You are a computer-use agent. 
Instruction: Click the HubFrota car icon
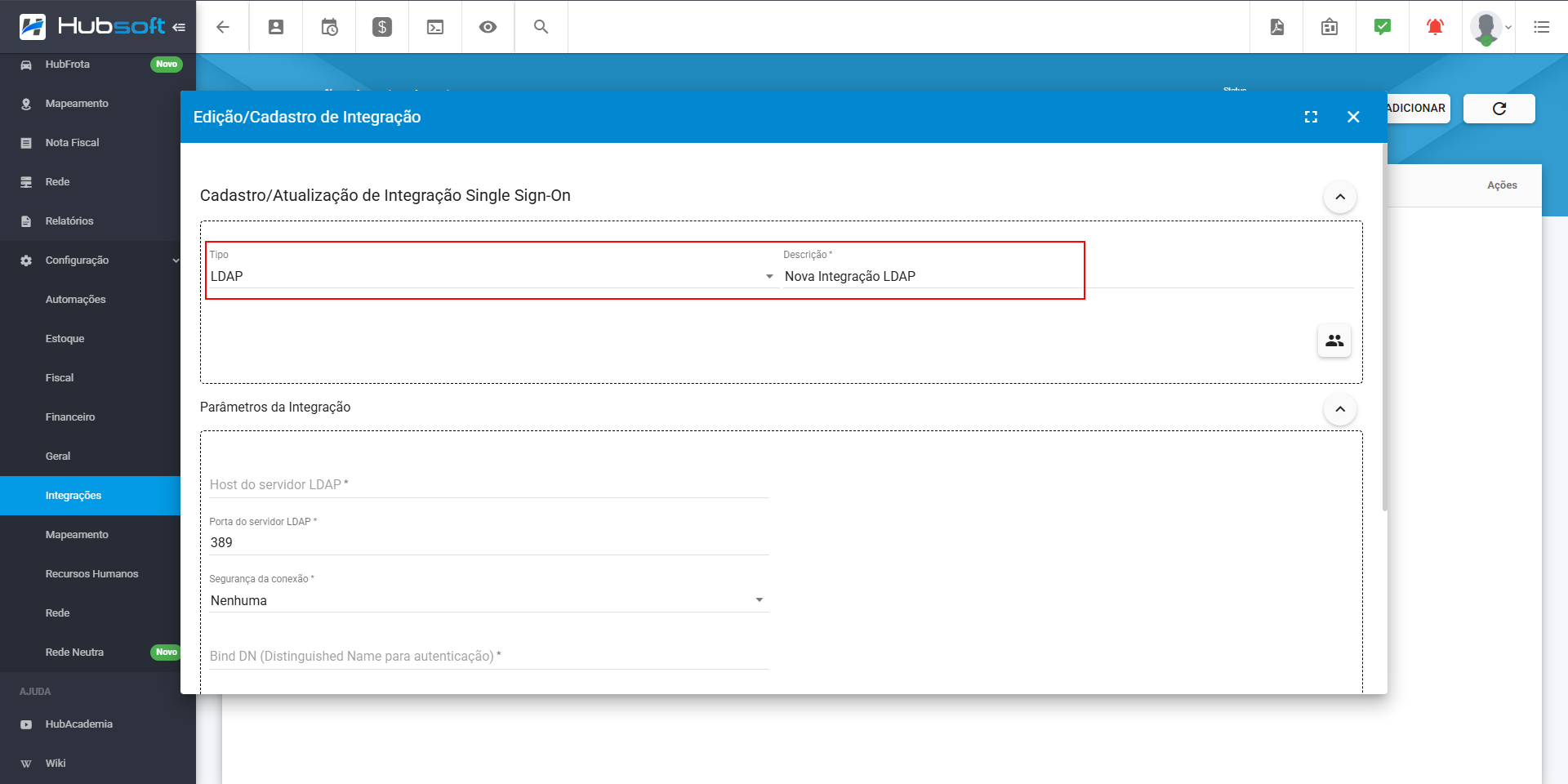tap(26, 65)
